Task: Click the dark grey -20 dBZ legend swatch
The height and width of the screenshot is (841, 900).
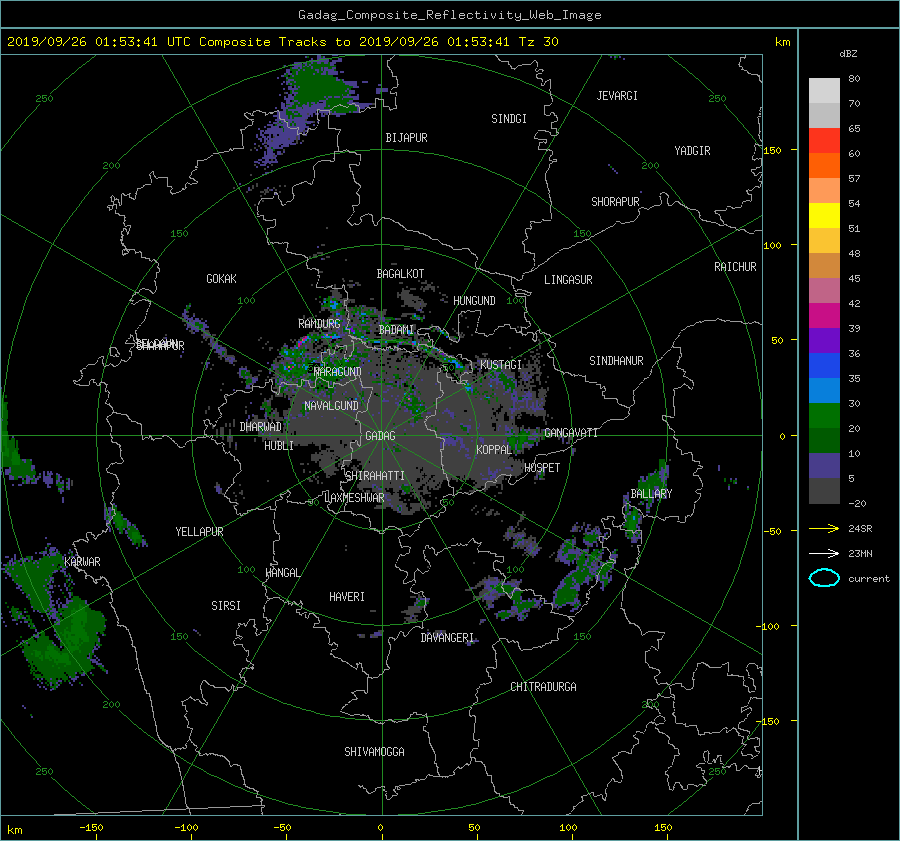Action: [824, 491]
